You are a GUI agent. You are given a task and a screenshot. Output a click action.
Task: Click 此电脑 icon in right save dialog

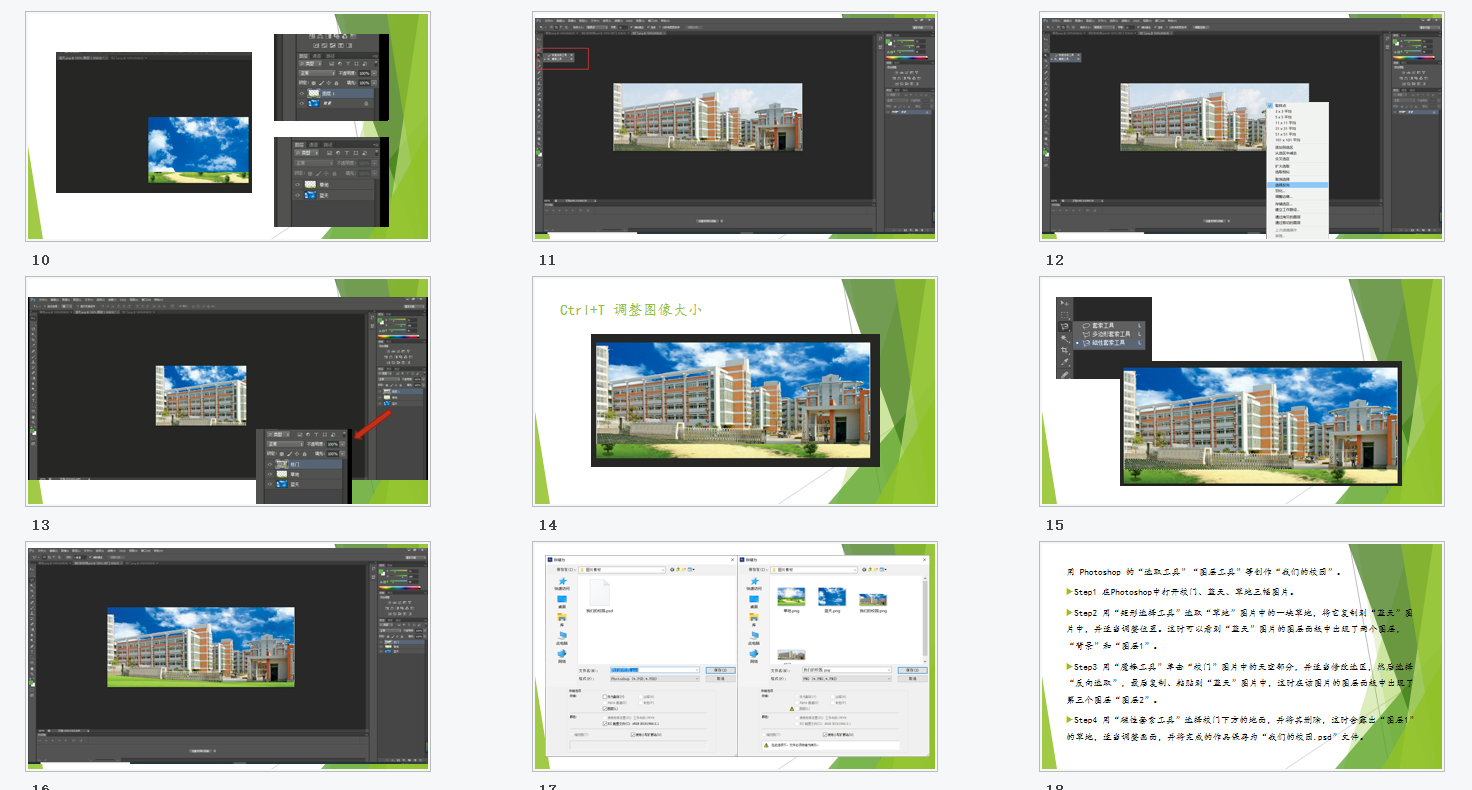pos(755,636)
